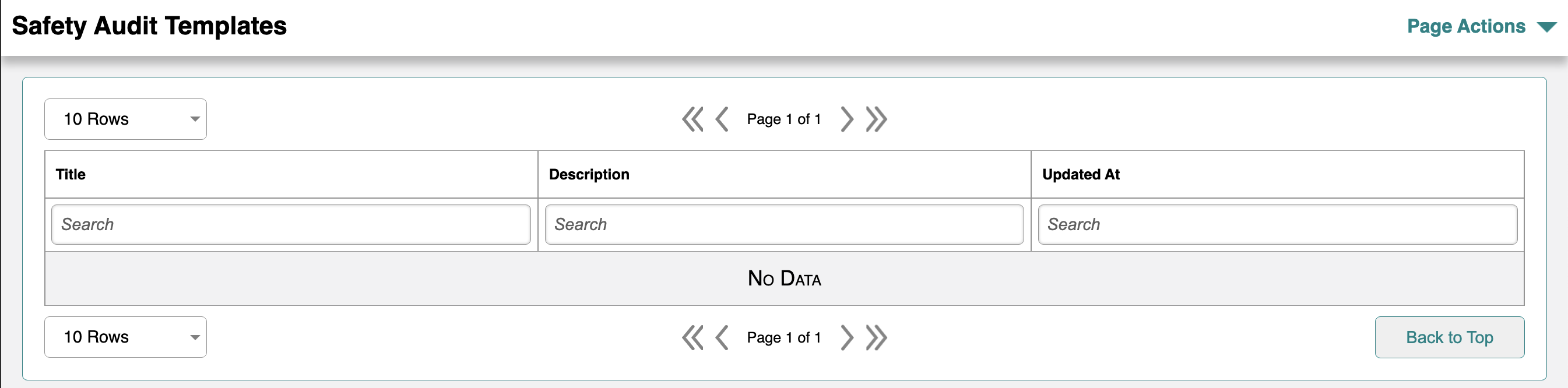Jump to last page using top pagination
This screenshot has width=1568, height=388.
pyautogui.click(x=877, y=119)
